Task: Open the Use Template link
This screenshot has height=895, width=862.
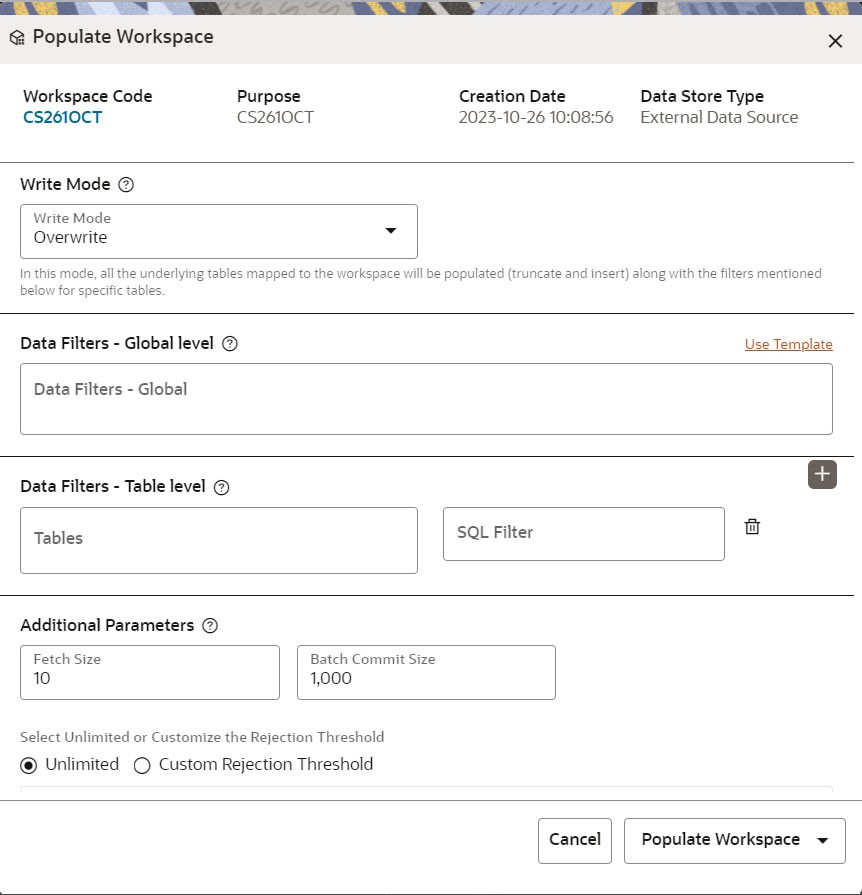Action: pos(788,344)
